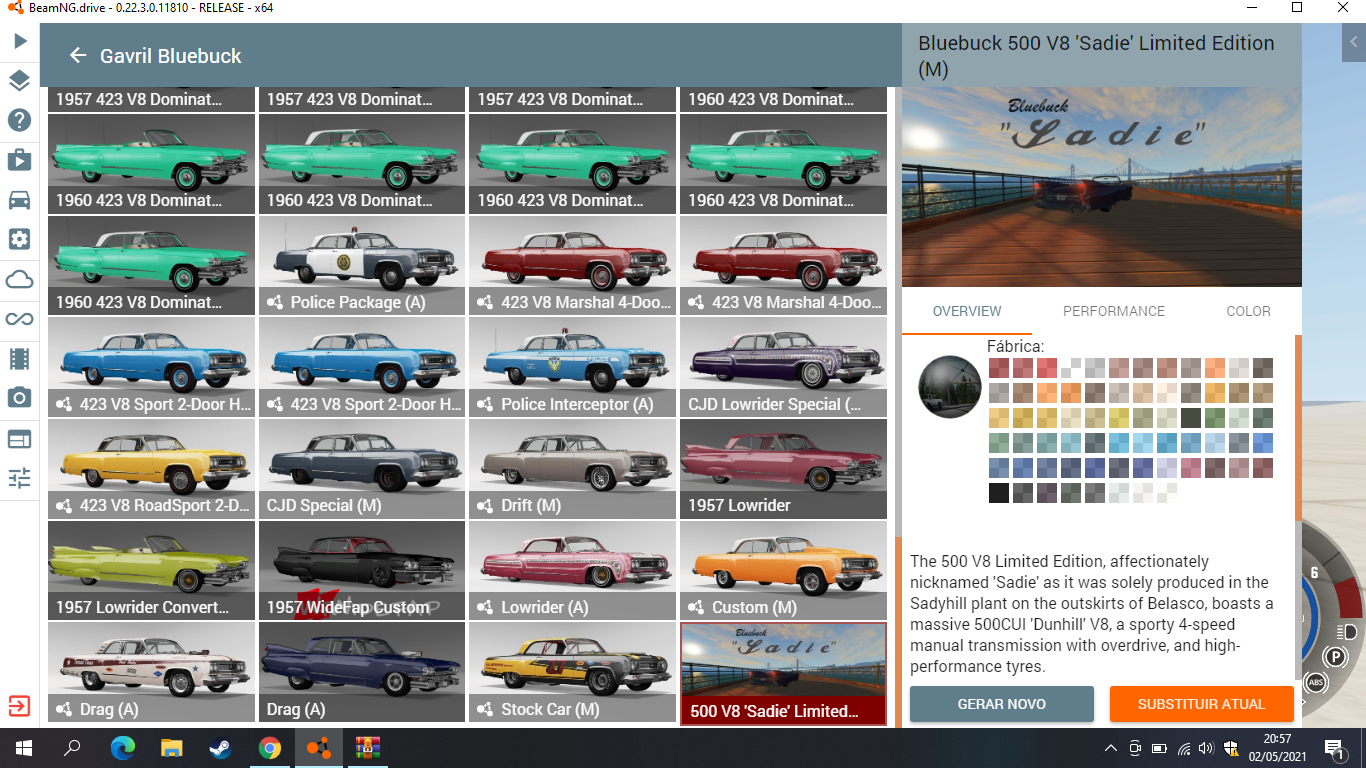This screenshot has height=768, width=1366.
Task: Select the 1957 WideFap Custom thumbnail
Action: point(362,570)
